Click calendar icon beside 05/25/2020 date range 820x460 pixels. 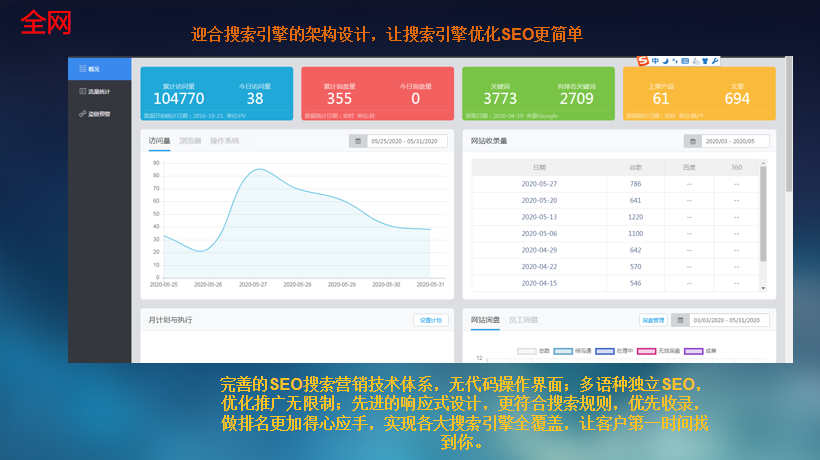tap(358, 141)
